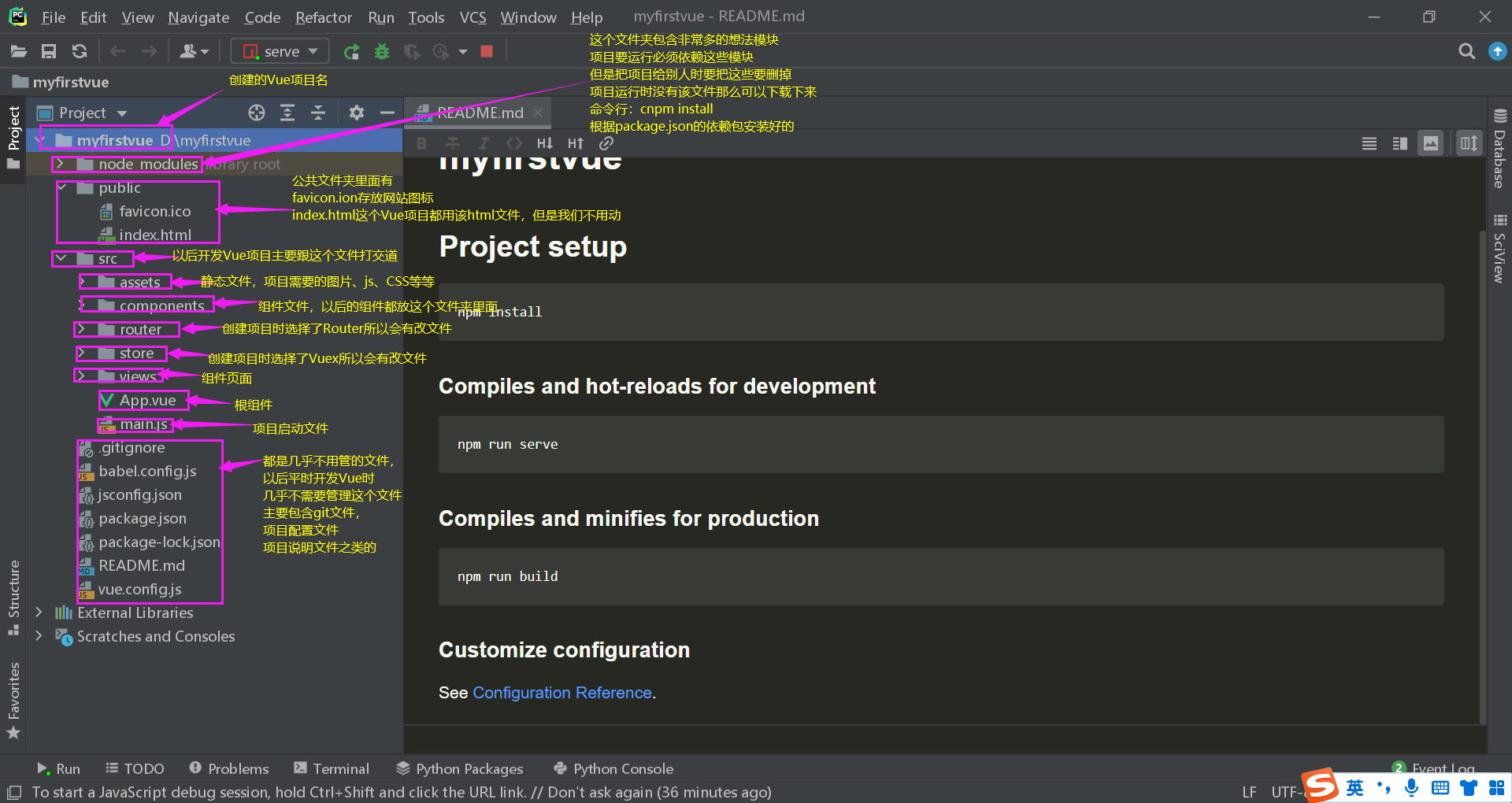Viewport: 1512px width, 803px height.
Task: Run 'serve' with the green rerun icon
Action: pyautogui.click(x=351, y=51)
